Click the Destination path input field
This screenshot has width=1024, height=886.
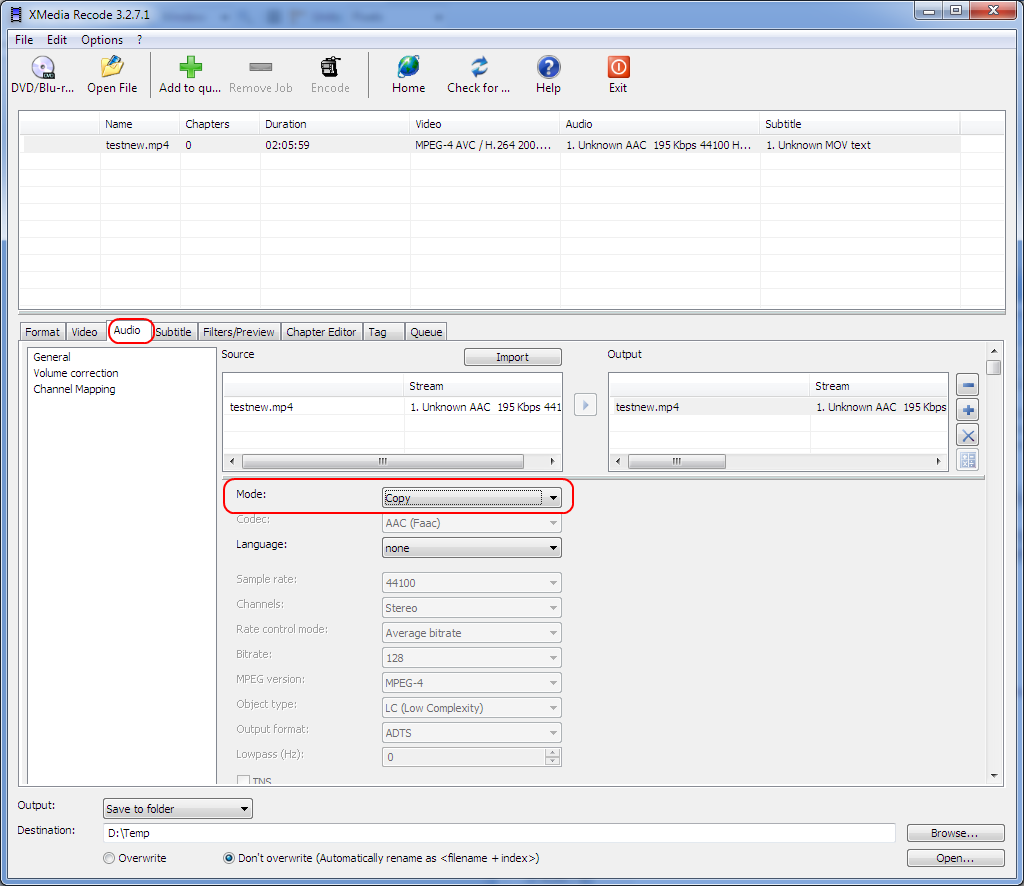tap(498, 833)
